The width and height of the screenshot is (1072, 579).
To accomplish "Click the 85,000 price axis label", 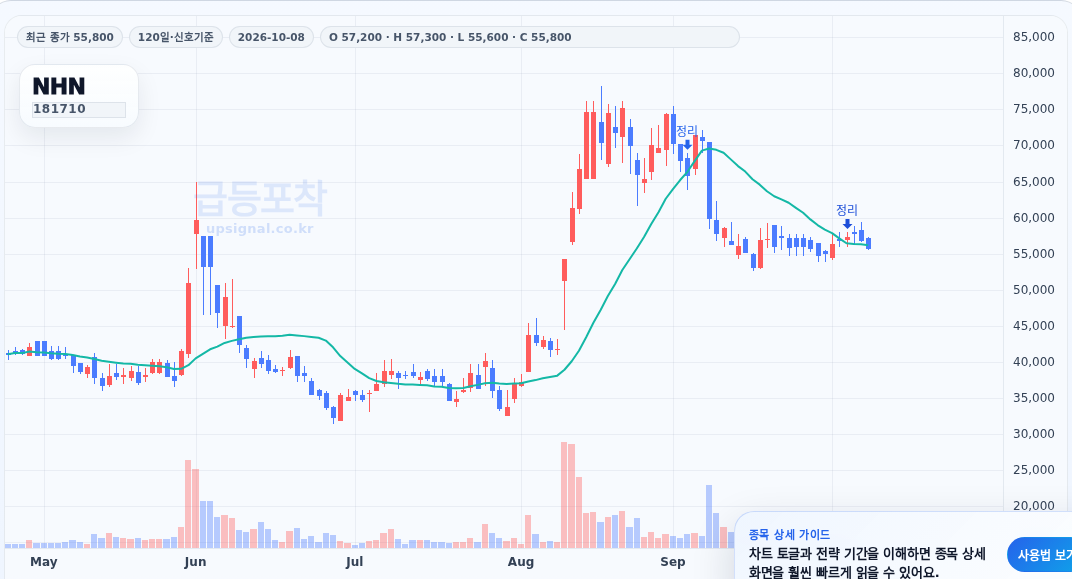I will 1034,37.
